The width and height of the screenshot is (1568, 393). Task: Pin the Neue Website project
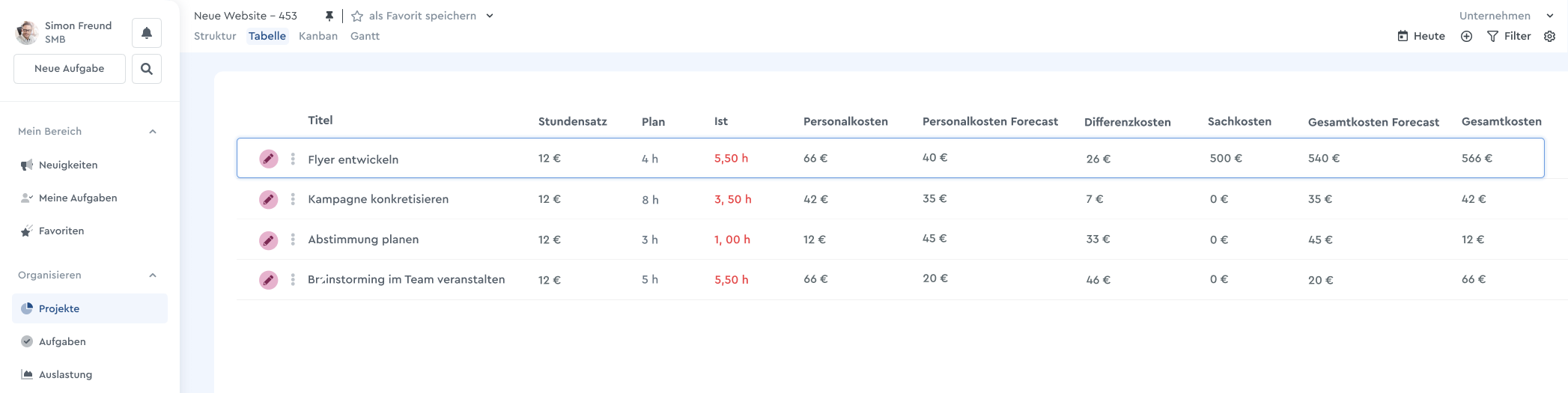click(329, 16)
